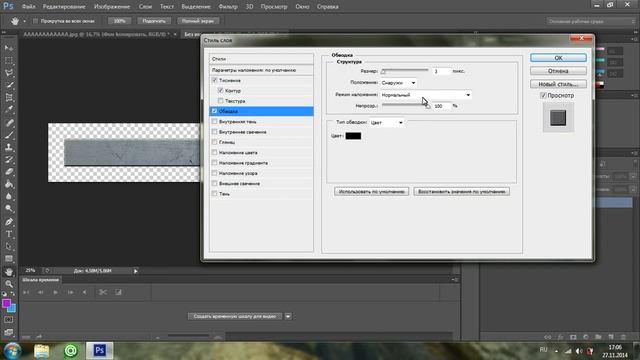The height and width of the screenshot is (360, 640).
Task: Click the volume icon in system tray
Action: click(579, 351)
